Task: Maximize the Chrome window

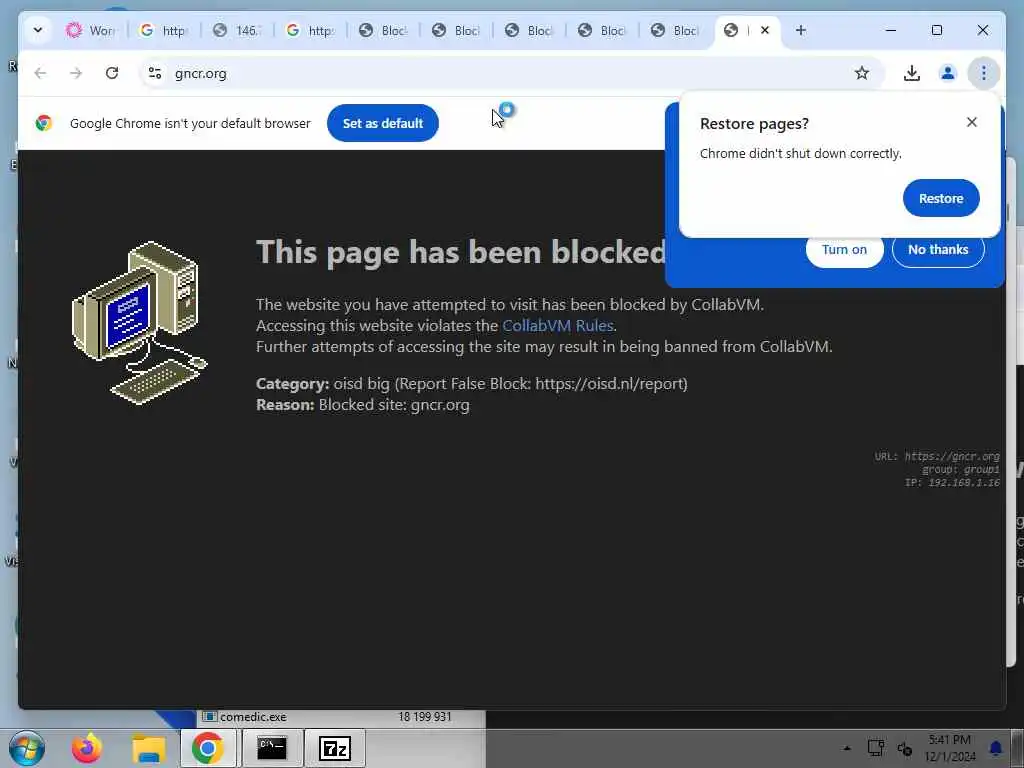Action: point(936,30)
